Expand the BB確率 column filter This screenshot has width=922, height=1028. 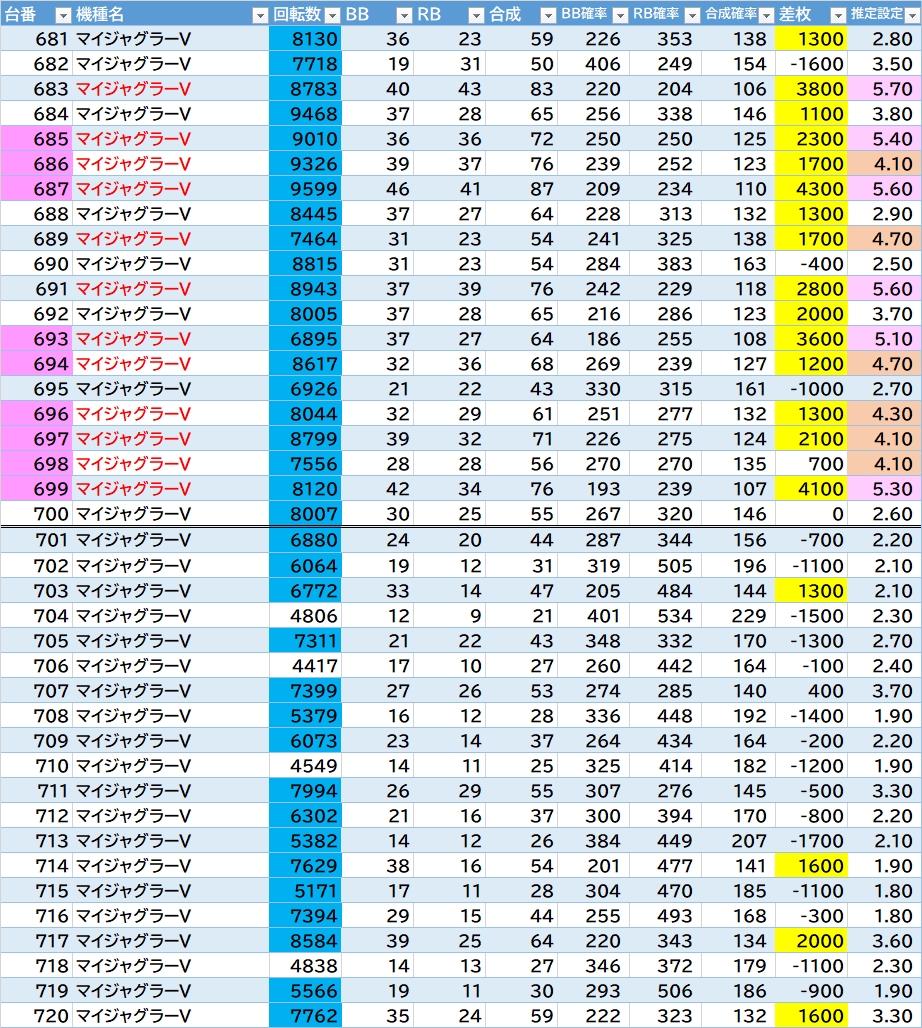[619, 15]
